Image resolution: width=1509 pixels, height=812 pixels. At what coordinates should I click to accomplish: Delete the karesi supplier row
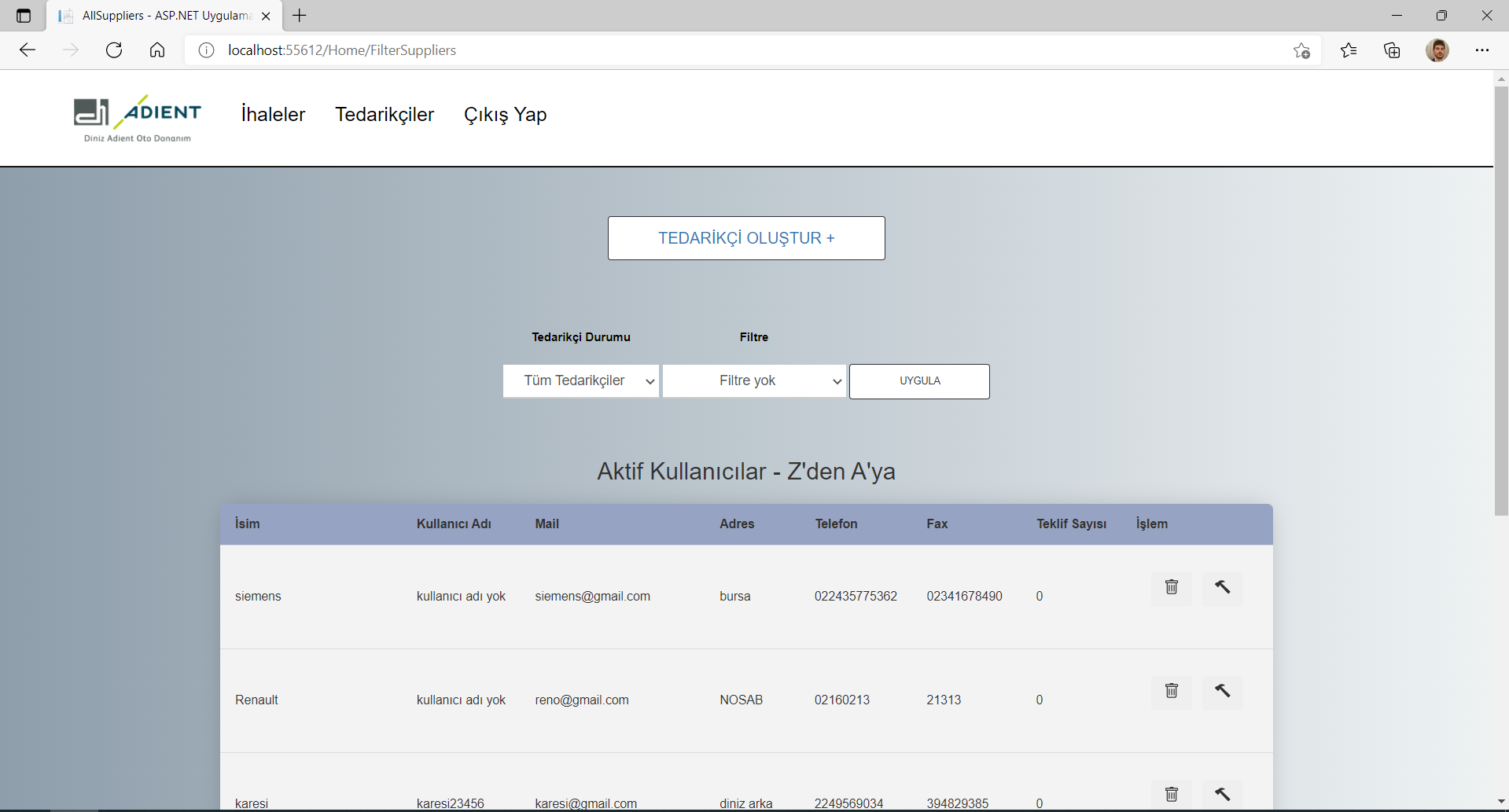1172,794
